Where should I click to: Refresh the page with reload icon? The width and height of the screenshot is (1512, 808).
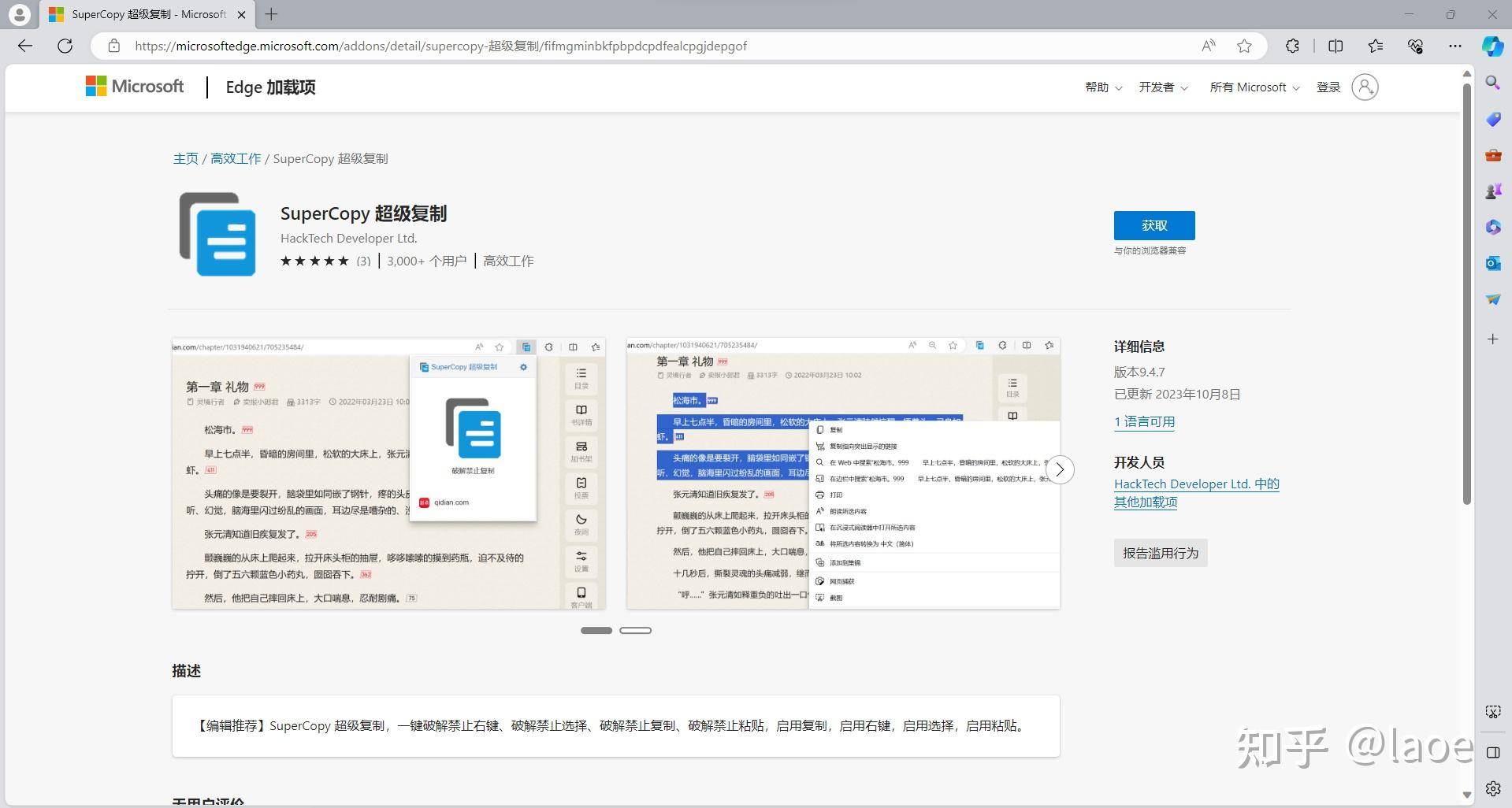[65, 46]
